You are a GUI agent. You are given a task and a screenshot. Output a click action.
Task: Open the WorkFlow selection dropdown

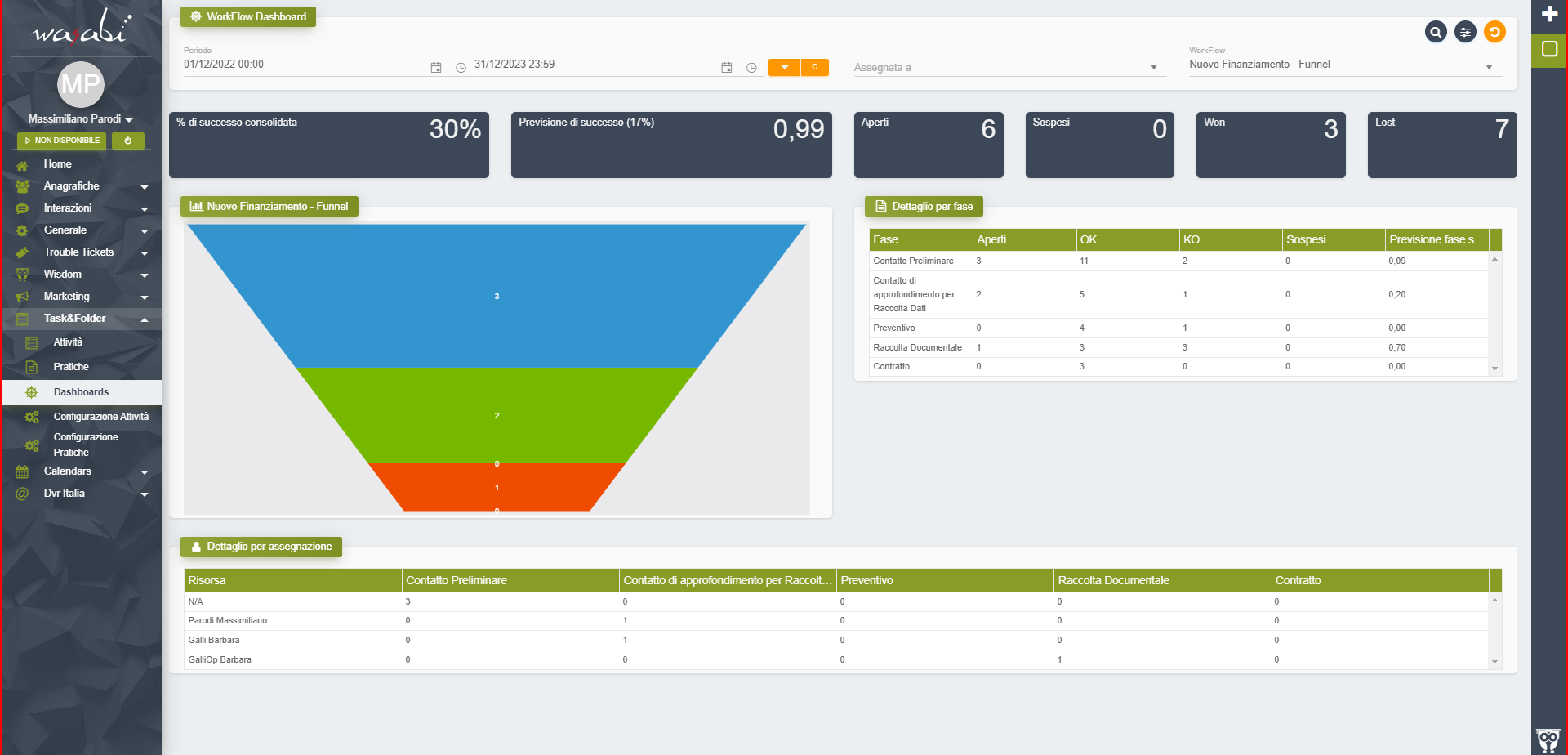tap(1344, 65)
